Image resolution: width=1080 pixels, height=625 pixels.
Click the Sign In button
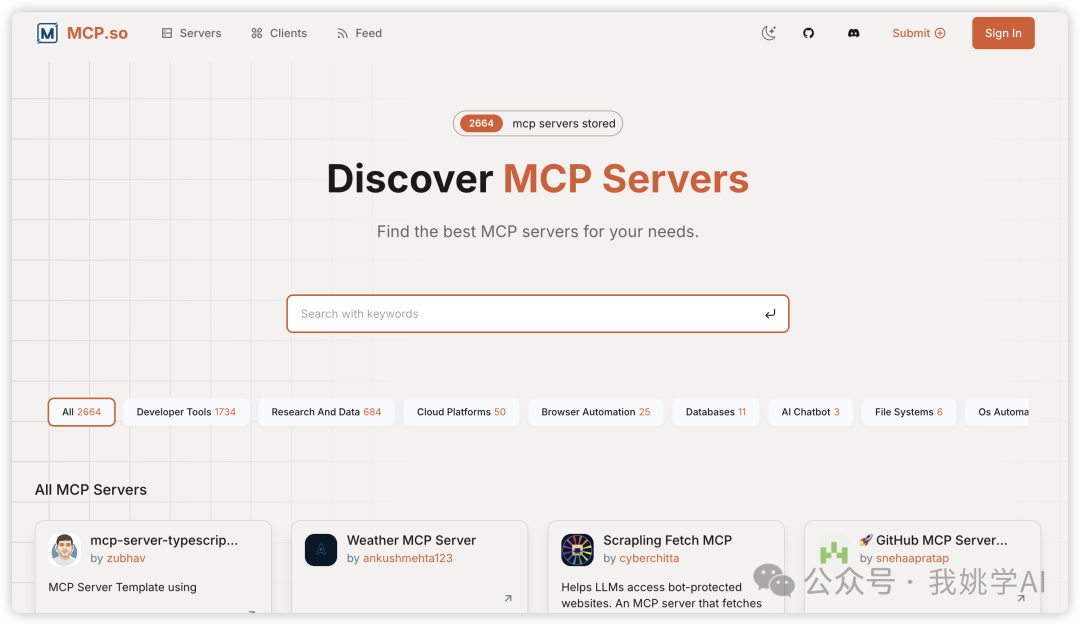point(1002,32)
